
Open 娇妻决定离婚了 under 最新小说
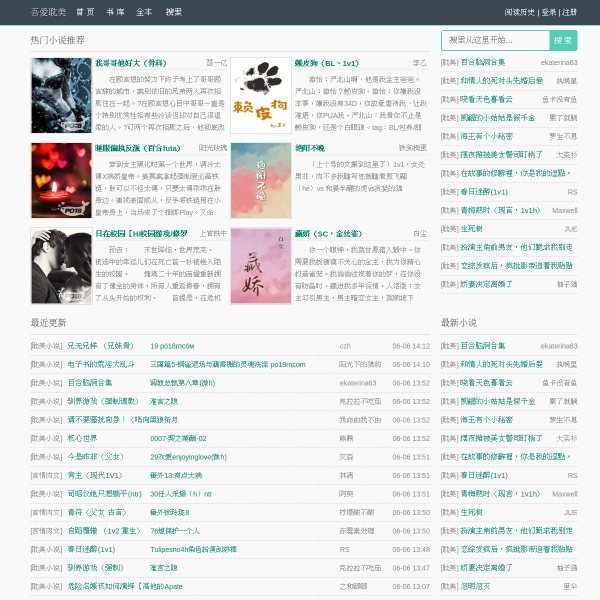(x=486, y=568)
